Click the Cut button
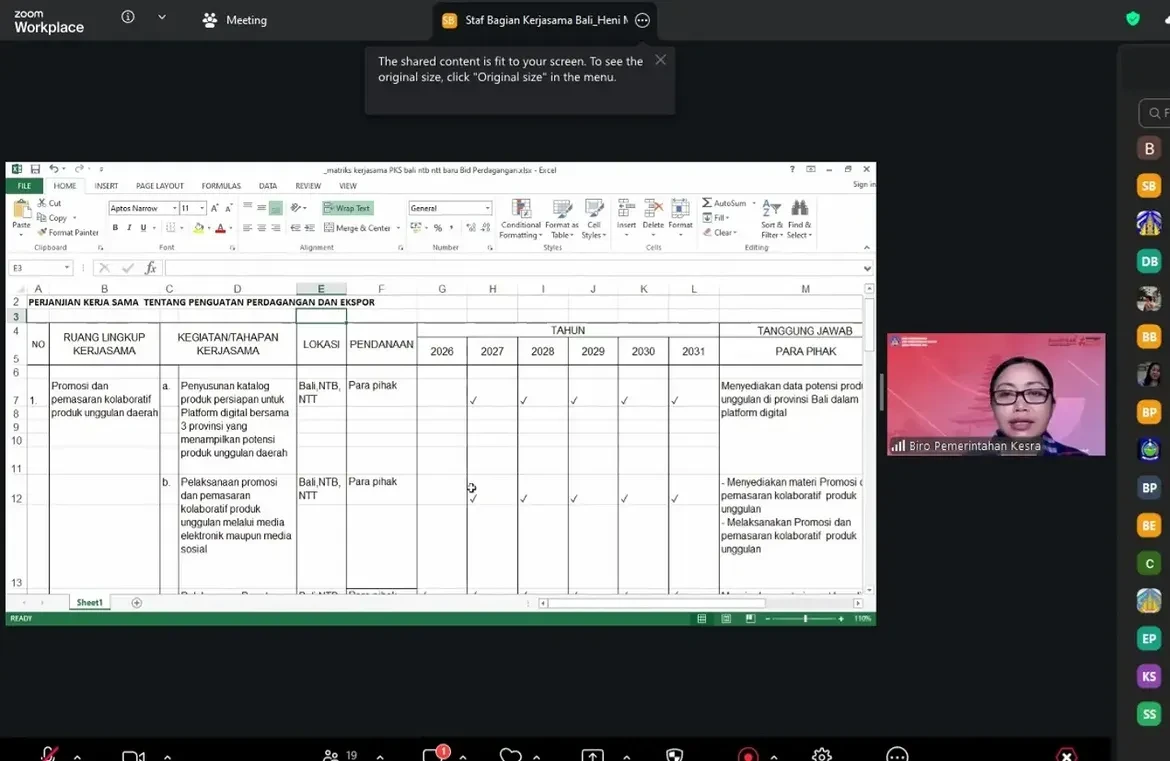1170x761 pixels. (49, 203)
